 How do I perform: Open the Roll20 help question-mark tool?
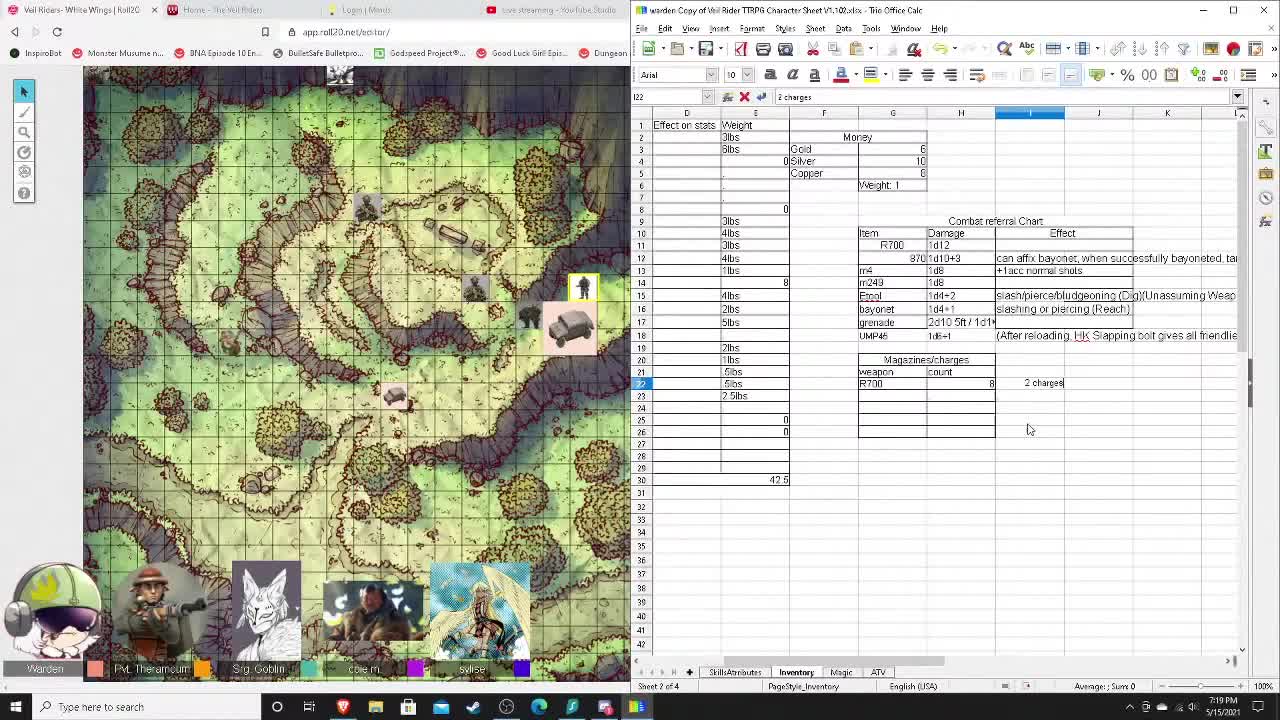(x=24, y=193)
